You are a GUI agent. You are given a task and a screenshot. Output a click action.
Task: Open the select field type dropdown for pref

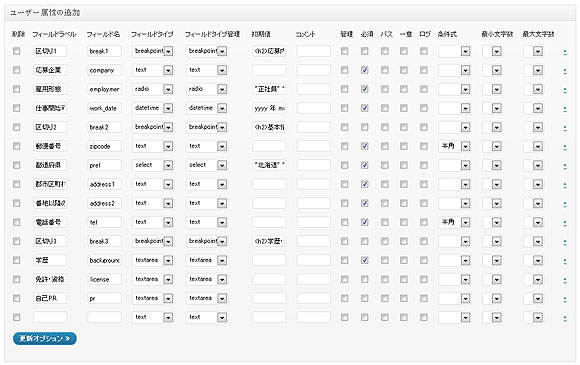(x=153, y=165)
